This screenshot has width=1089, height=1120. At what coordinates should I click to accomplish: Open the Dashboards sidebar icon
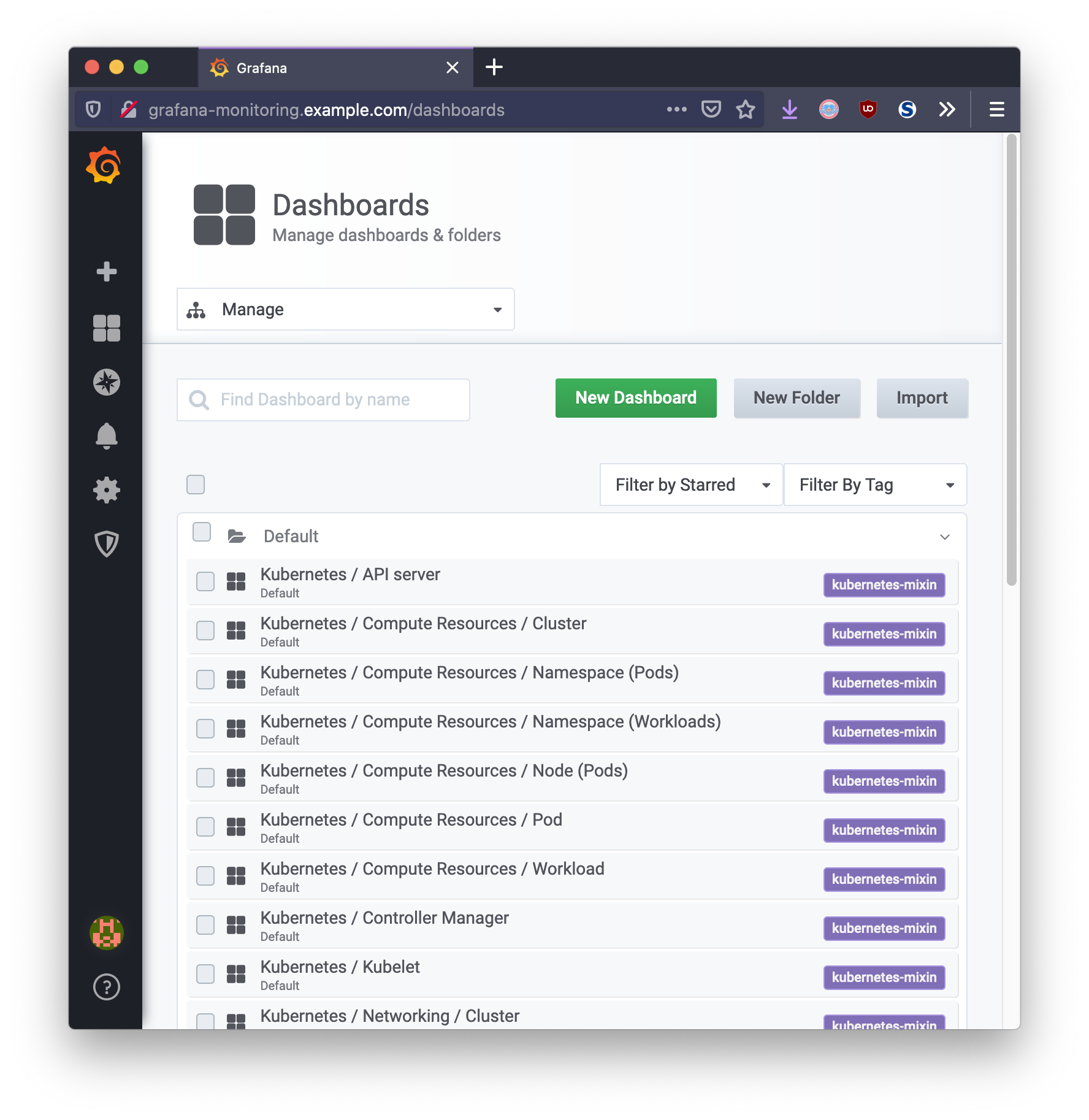point(107,328)
